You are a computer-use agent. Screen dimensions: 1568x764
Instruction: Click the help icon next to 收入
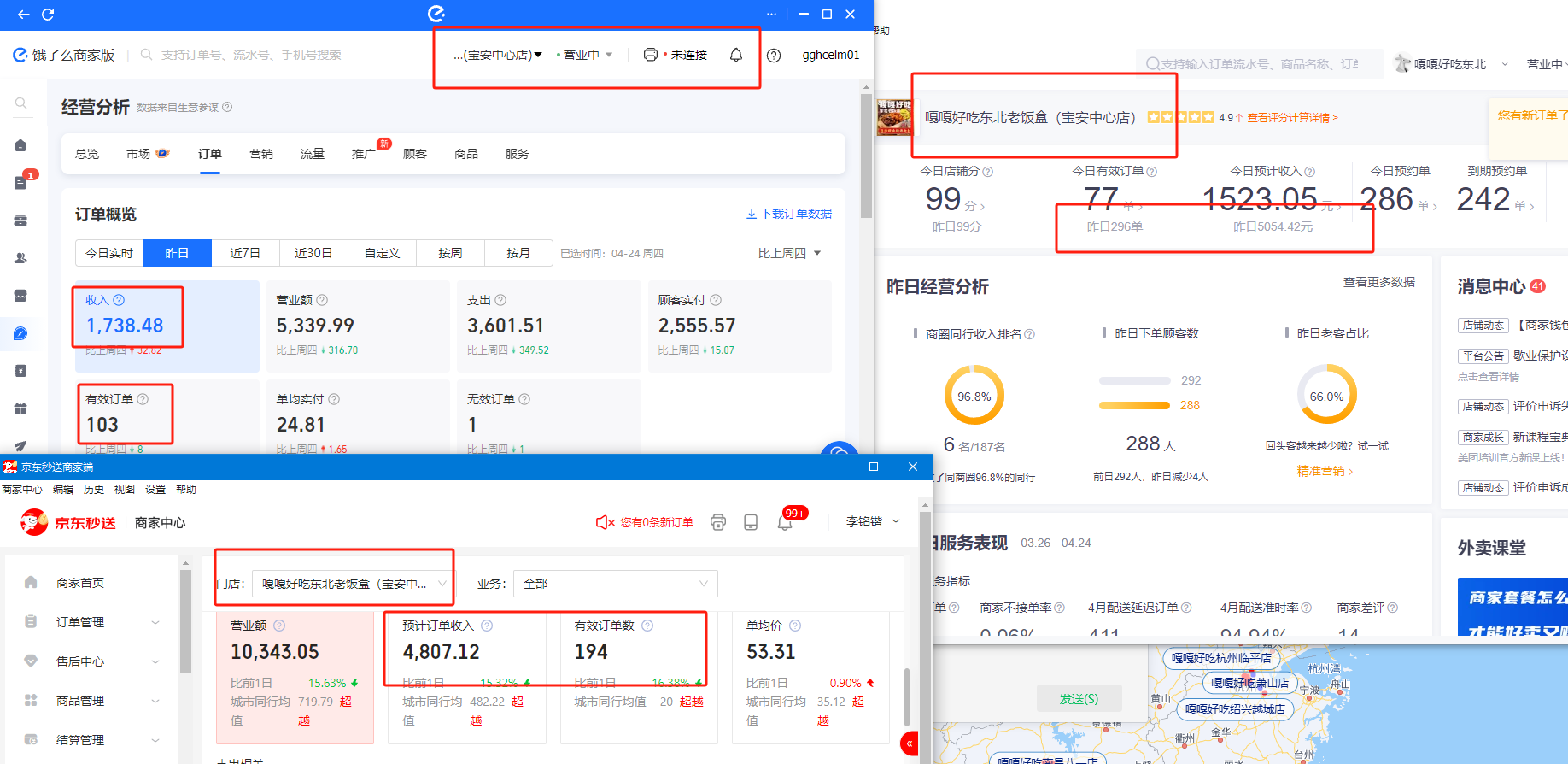pyautogui.click(x=119, y=300)
